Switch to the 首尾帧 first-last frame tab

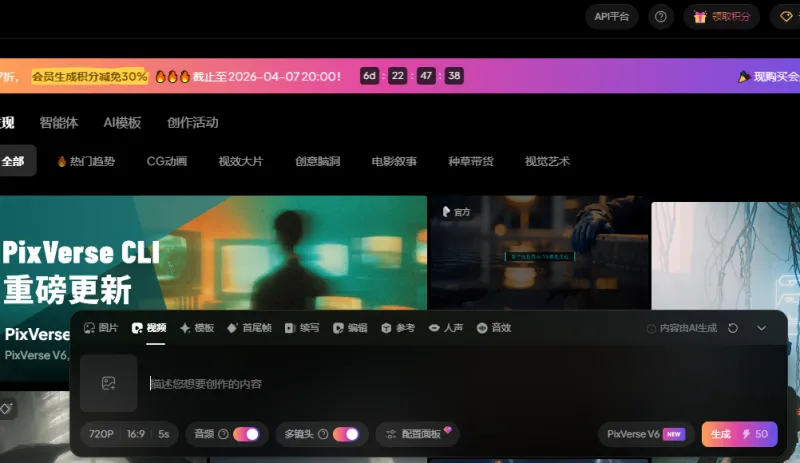coord(249,328)
